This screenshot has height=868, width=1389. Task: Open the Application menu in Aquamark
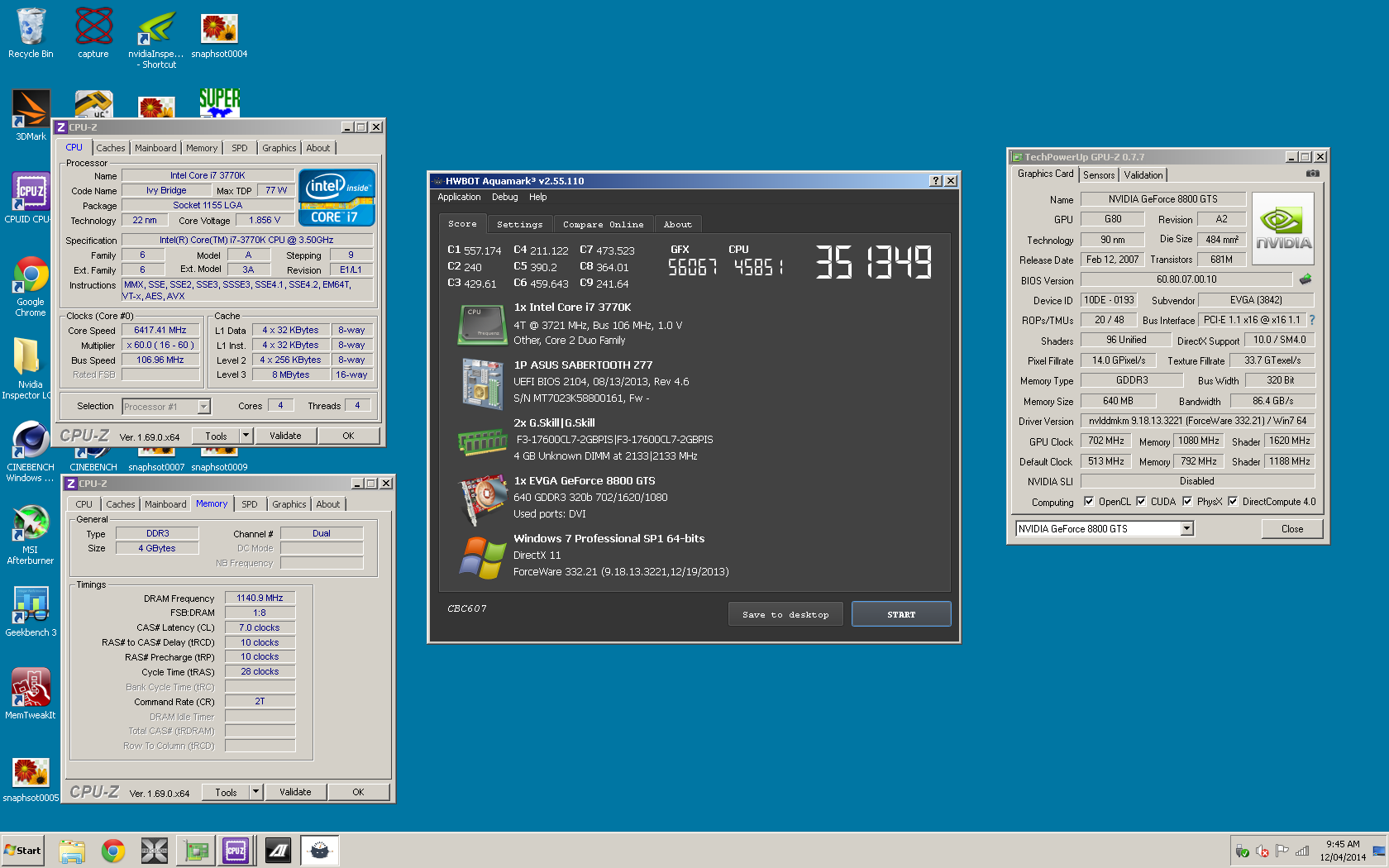pyautogui.click(x=459, y=197)
